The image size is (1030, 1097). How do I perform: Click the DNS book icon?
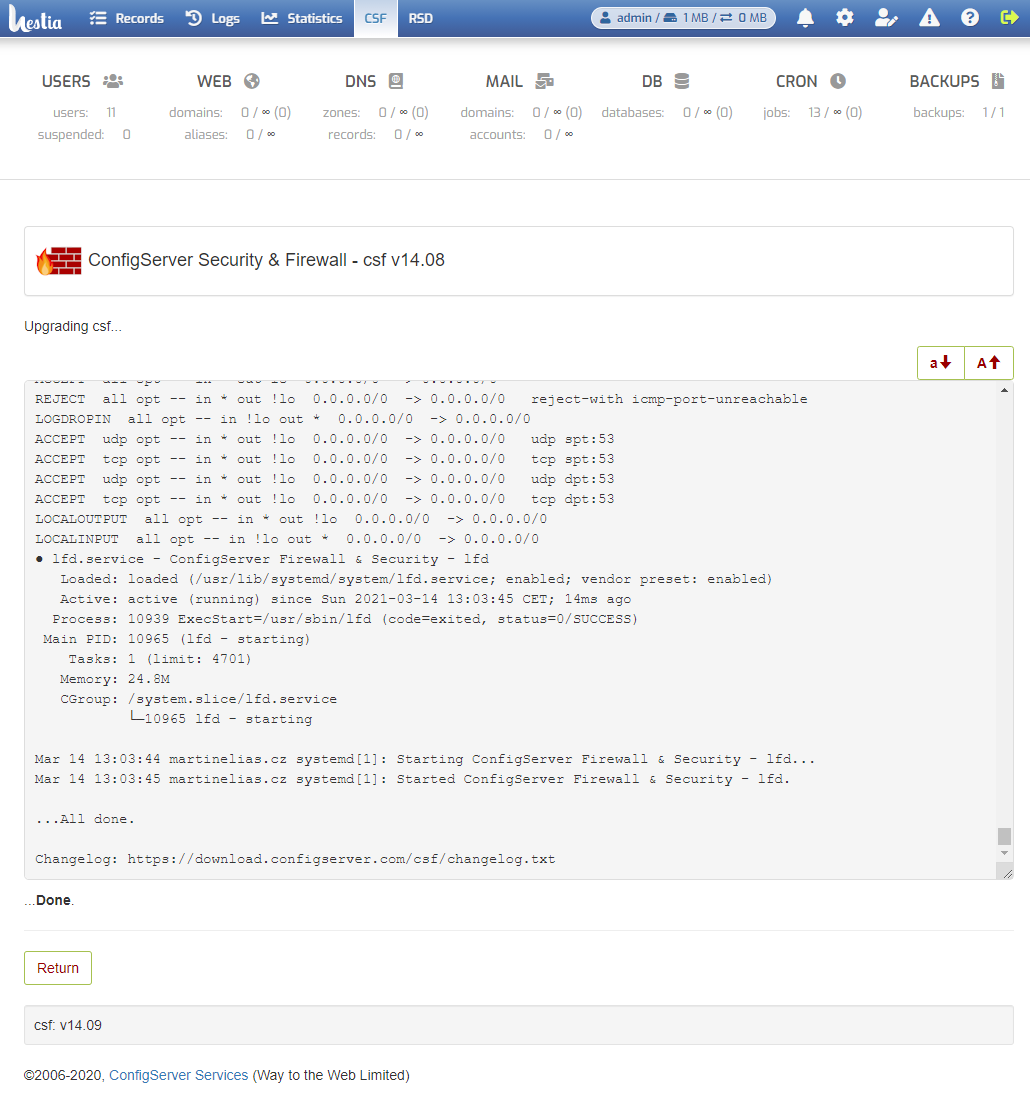(x=396, y=81)
